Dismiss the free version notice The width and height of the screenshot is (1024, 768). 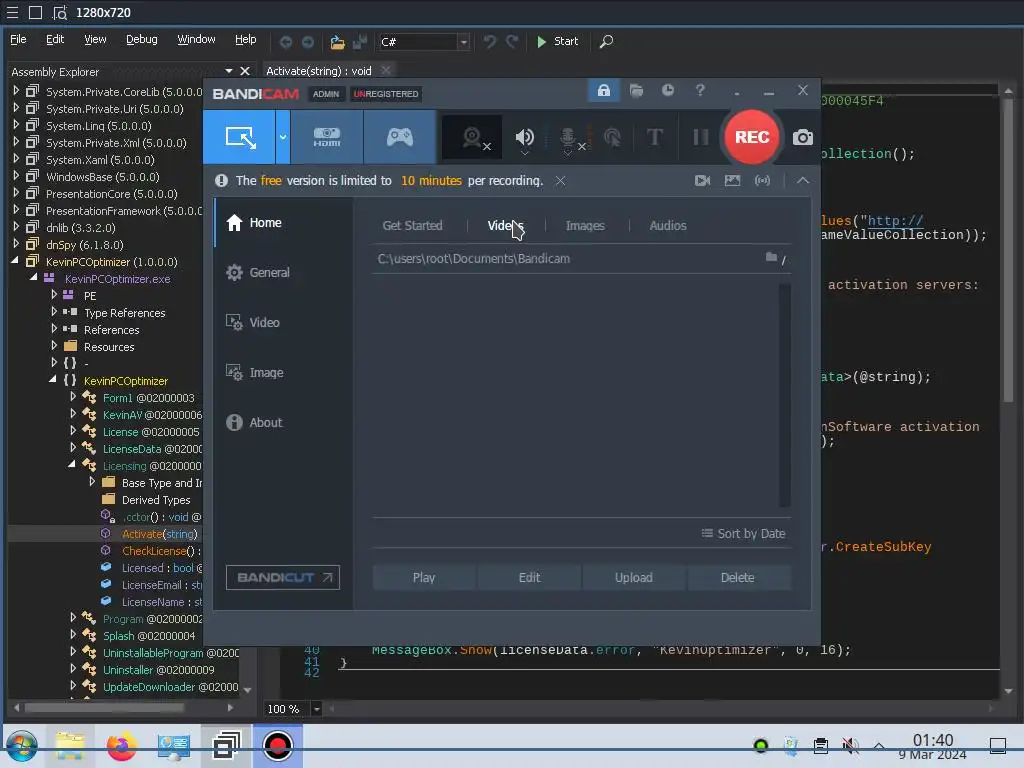[560, 181]
